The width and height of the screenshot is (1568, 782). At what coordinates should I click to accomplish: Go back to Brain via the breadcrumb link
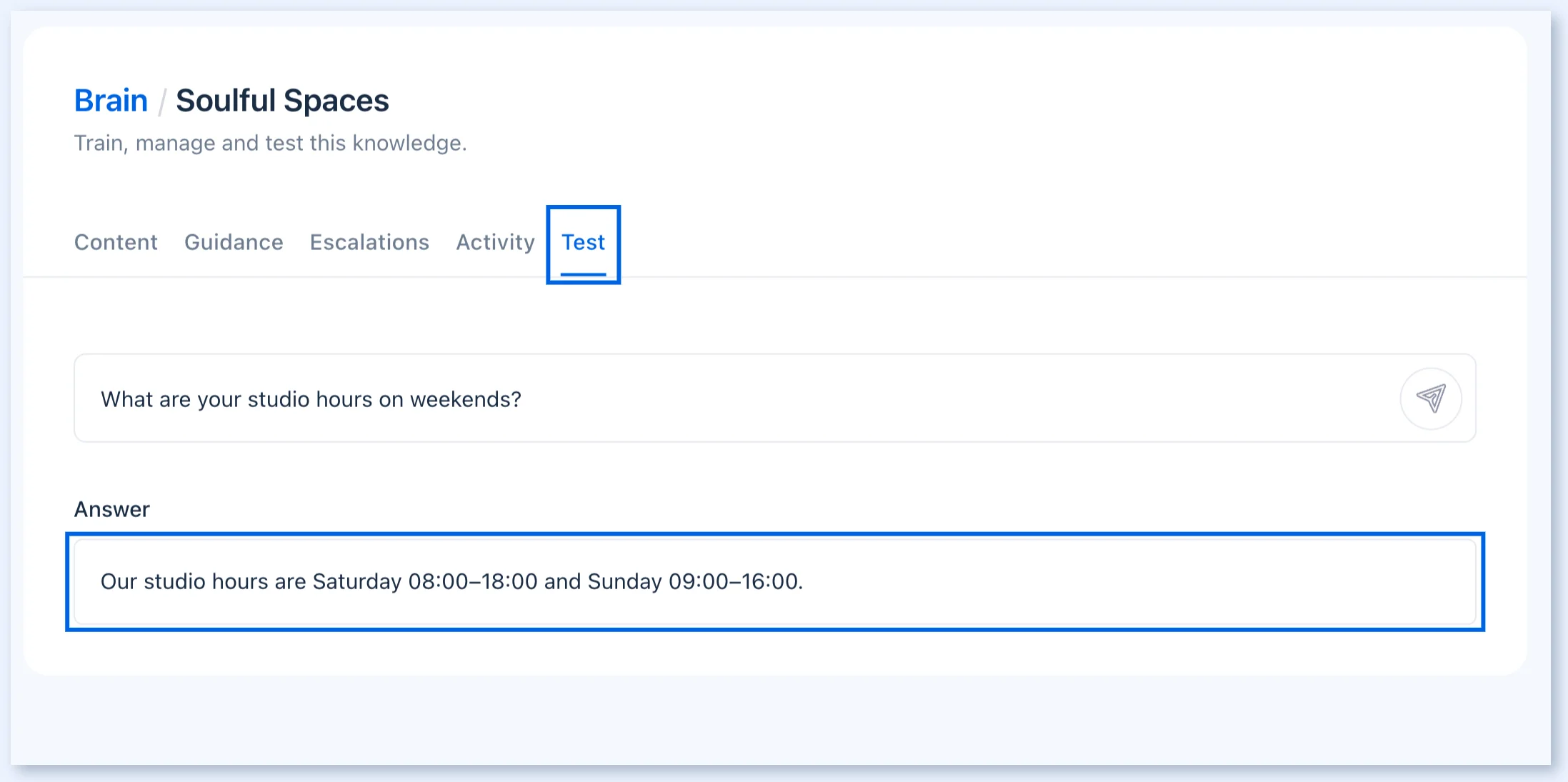click(111, 101)
